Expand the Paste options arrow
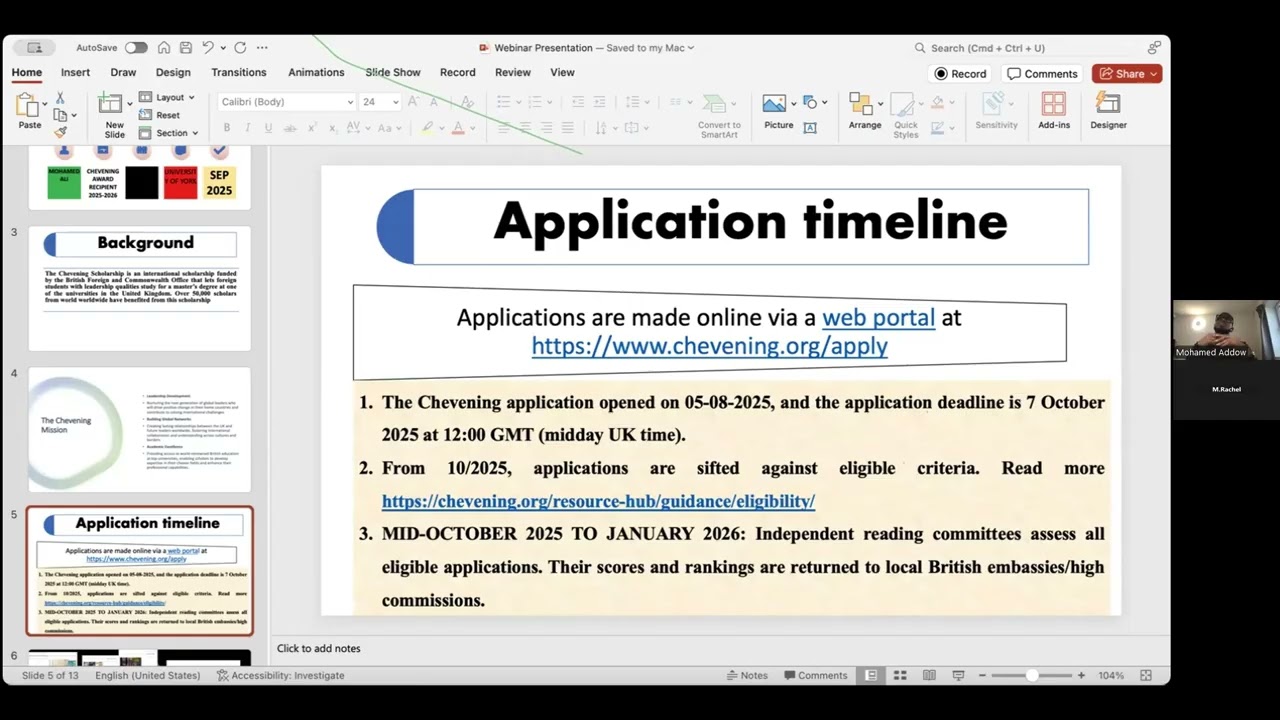 44,104
